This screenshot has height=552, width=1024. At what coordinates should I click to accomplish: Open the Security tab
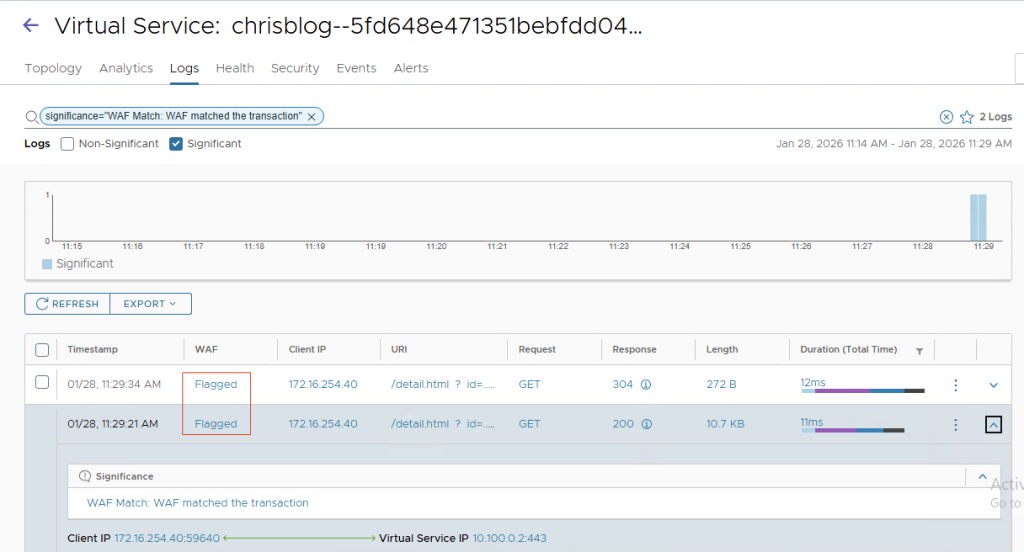pos(295,68)
